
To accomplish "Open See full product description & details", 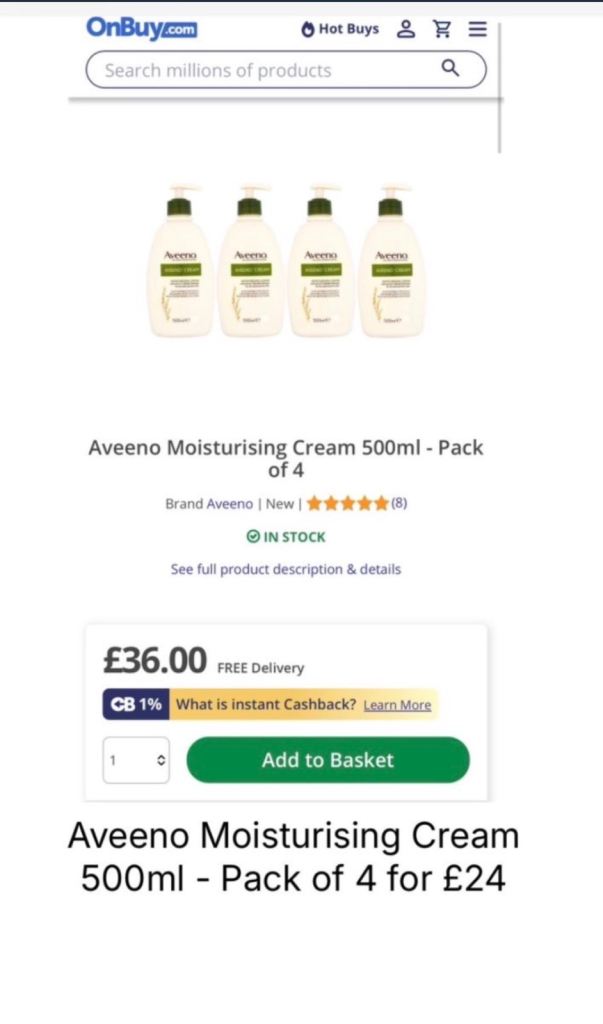I will (x=285, y=569).
